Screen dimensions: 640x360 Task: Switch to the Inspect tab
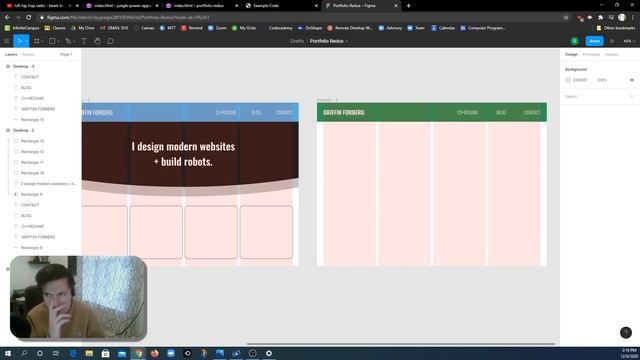611,54
